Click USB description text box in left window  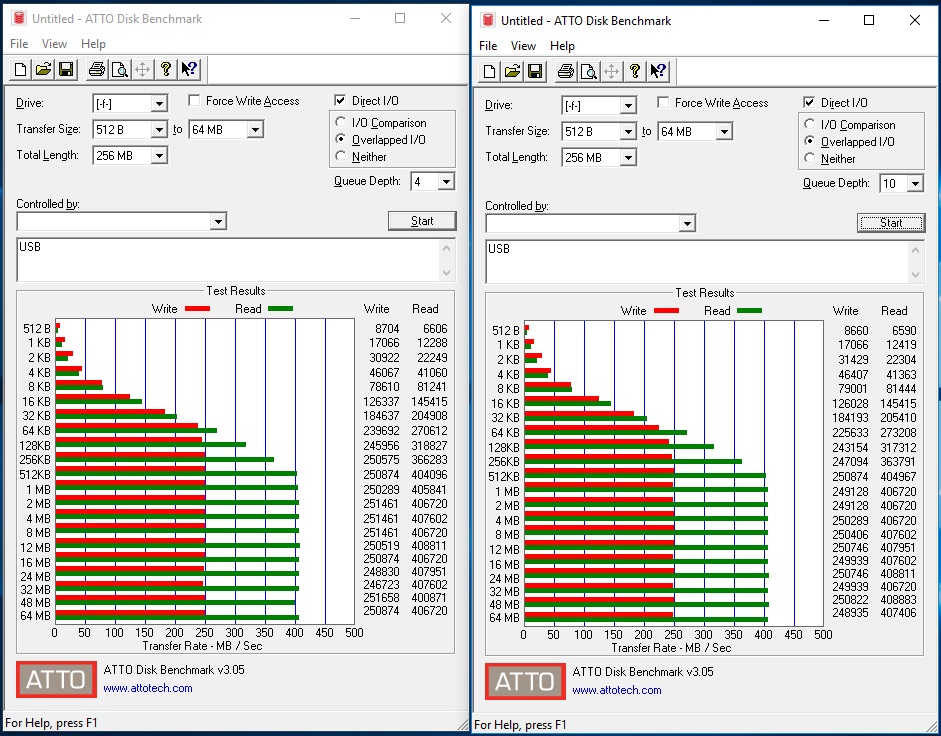tap(228, 259)
